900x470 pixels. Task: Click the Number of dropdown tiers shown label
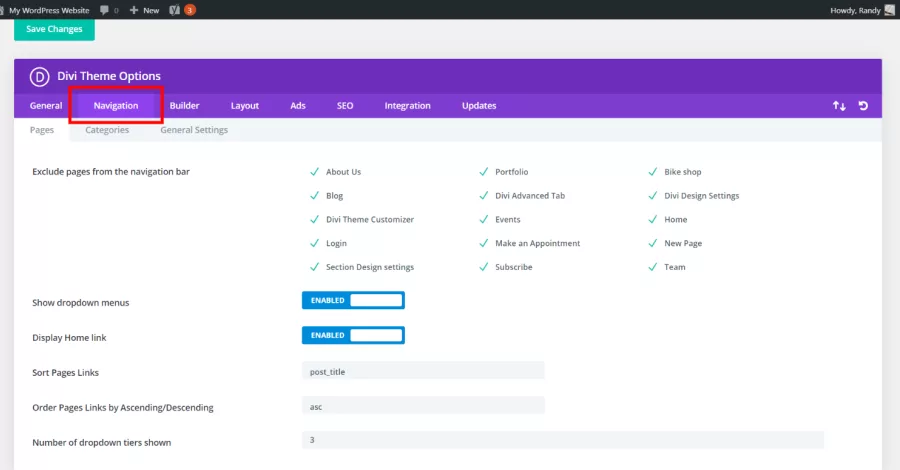(x=102, y=442)
